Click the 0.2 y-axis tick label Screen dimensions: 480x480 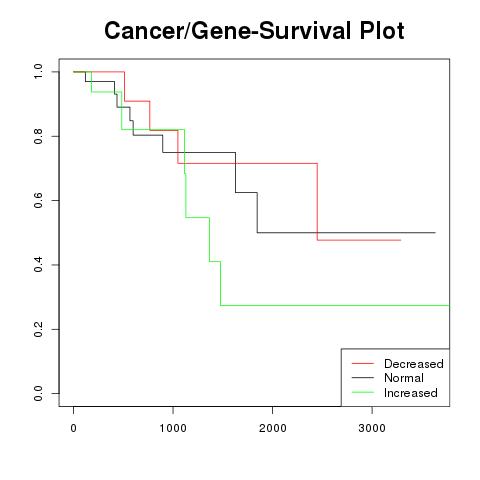[x=38, y=329]
